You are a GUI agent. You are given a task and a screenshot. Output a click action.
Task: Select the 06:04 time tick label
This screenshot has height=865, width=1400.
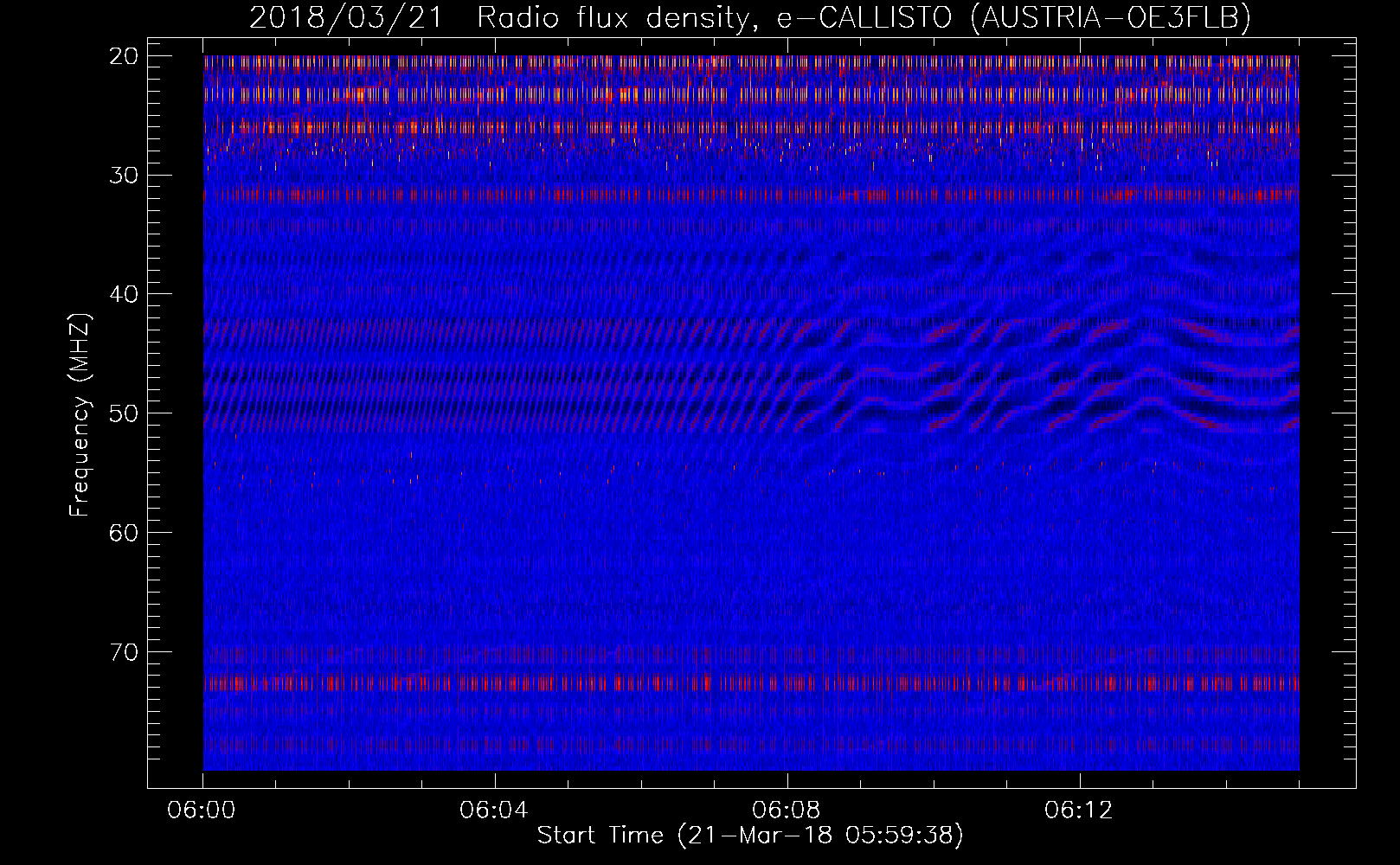(x=494, y=811)
